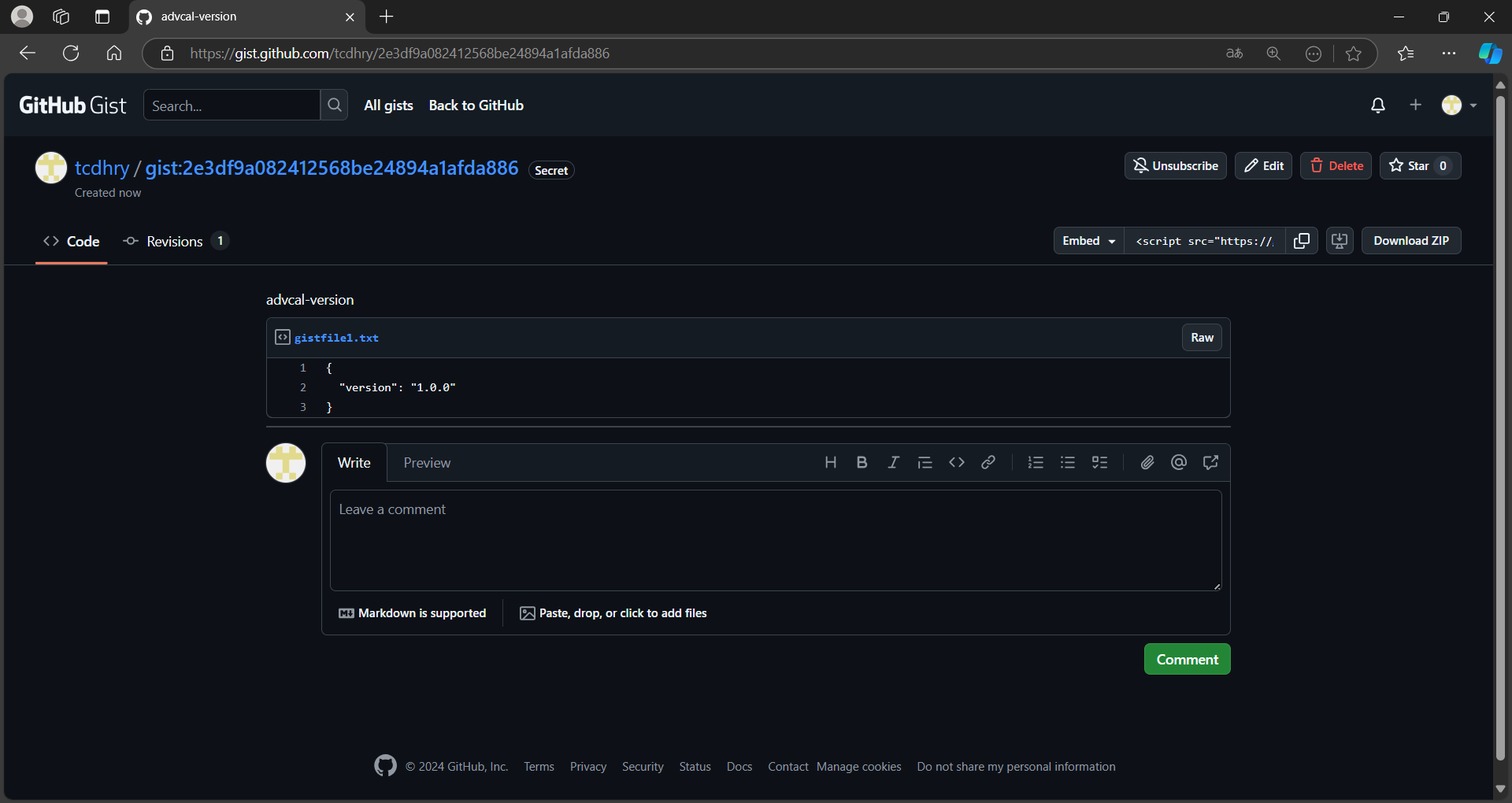Open Manage cookies in the footer
The width and height of the screenshot is (1512, 803).
[x=858, y=767]
